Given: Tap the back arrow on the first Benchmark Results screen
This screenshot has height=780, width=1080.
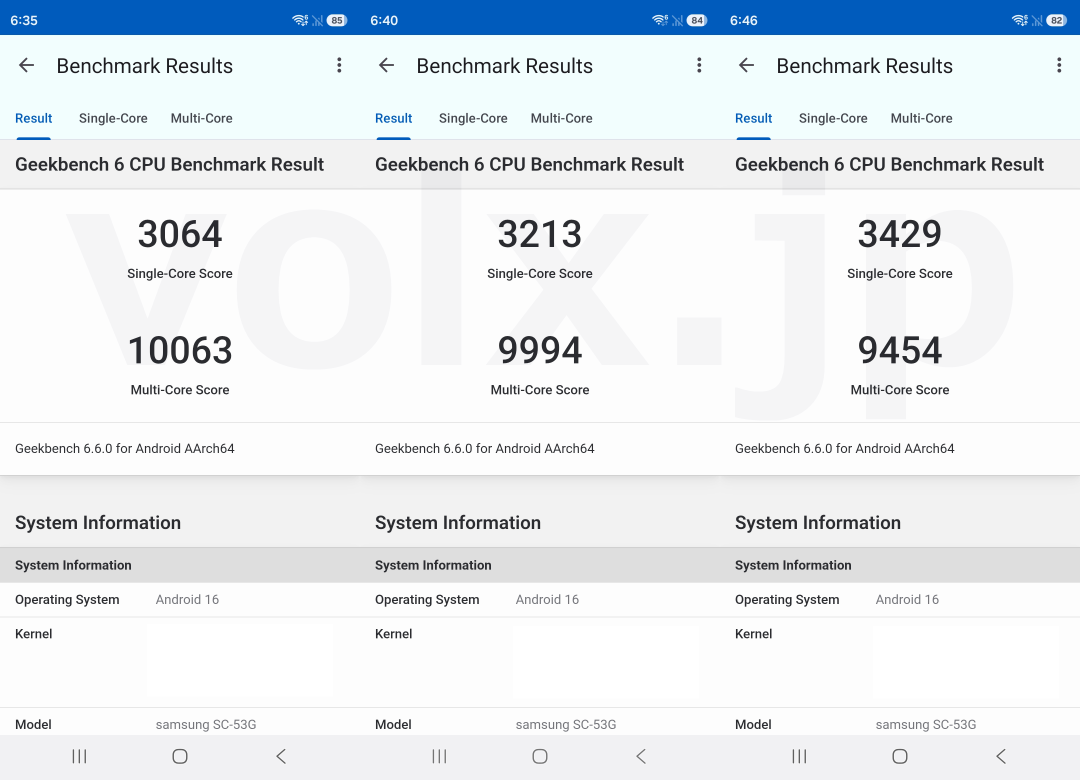Looking at the screenshot, I should [25, 65].
